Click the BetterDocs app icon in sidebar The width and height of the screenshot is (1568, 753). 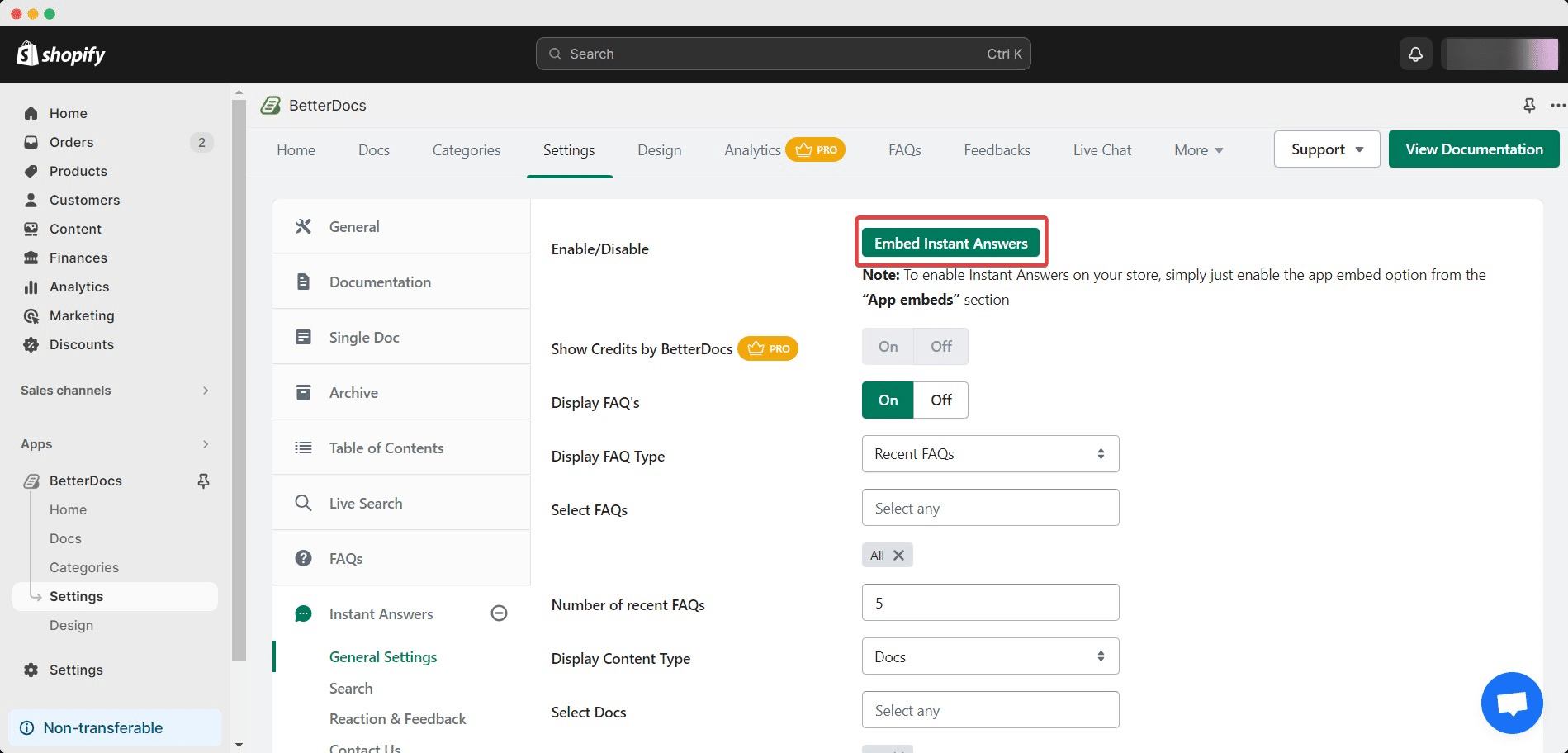31,481
